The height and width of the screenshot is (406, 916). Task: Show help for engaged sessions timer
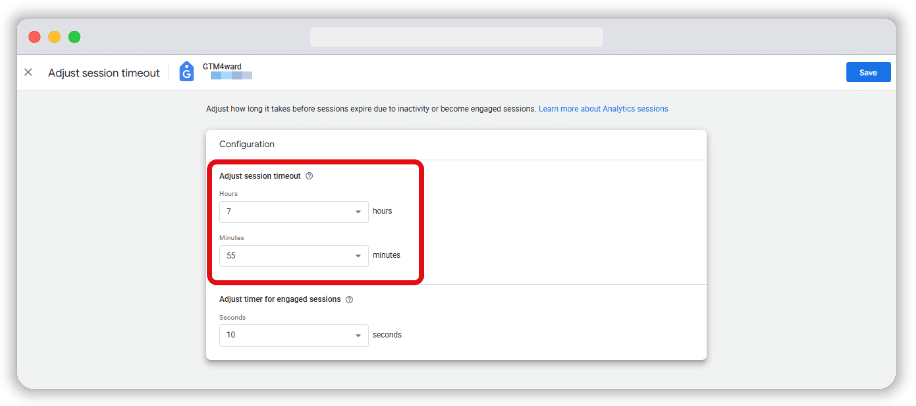pos(349,299)
